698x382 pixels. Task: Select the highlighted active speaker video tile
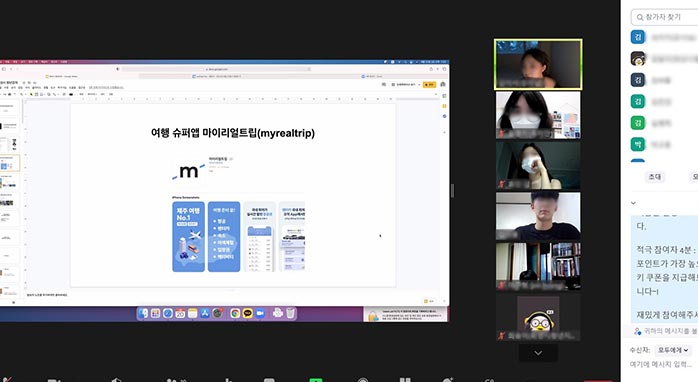(x=538, y=64)
